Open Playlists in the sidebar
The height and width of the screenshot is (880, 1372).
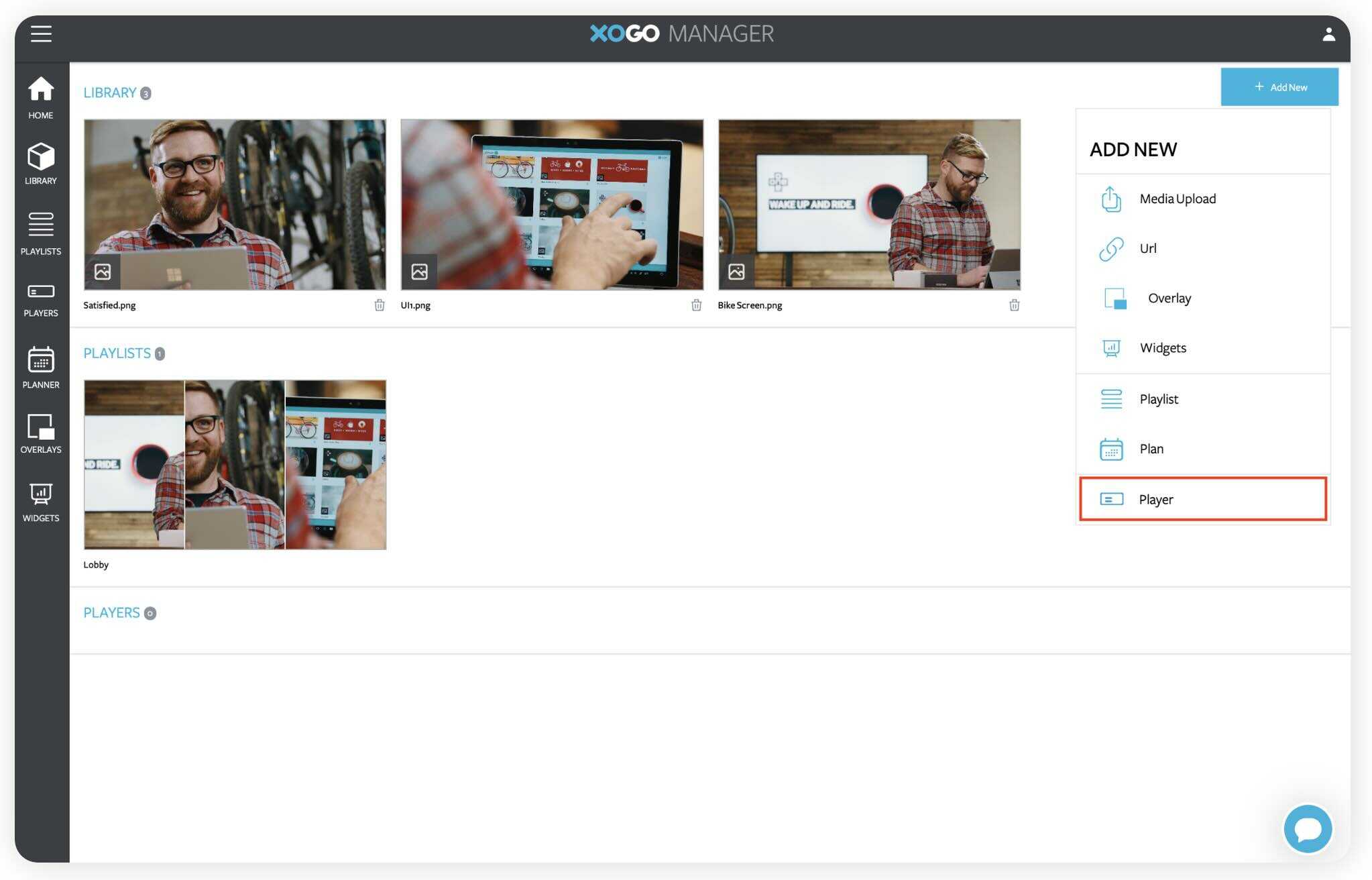[x=41, y=233]
